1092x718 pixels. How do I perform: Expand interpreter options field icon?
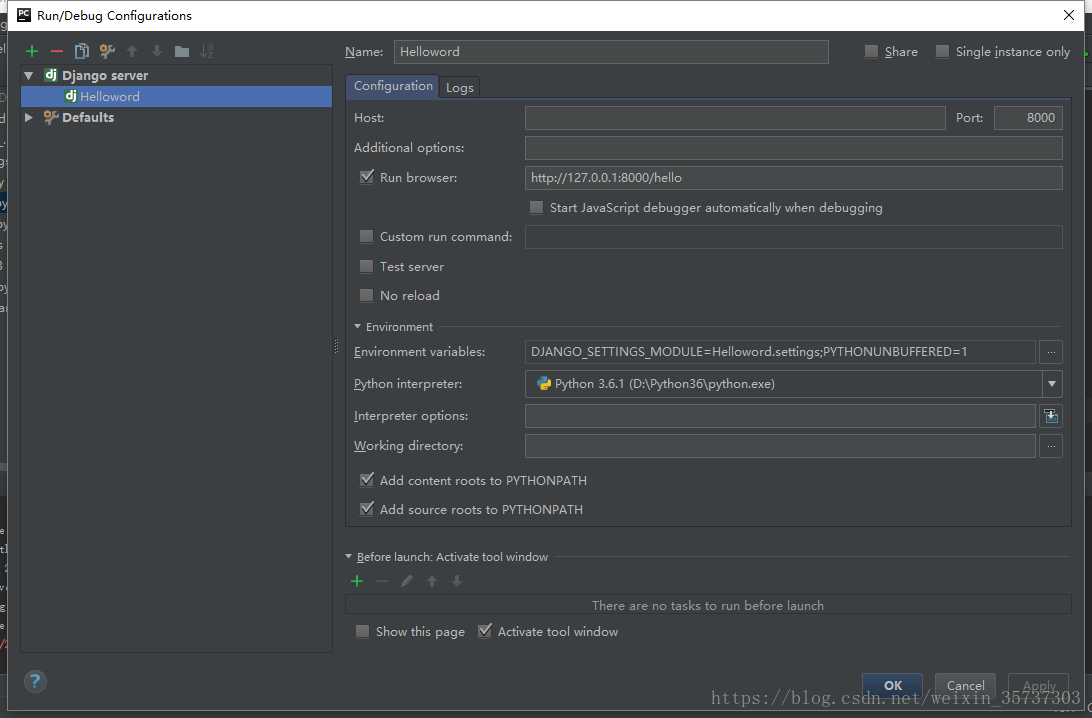(1051, 416)
